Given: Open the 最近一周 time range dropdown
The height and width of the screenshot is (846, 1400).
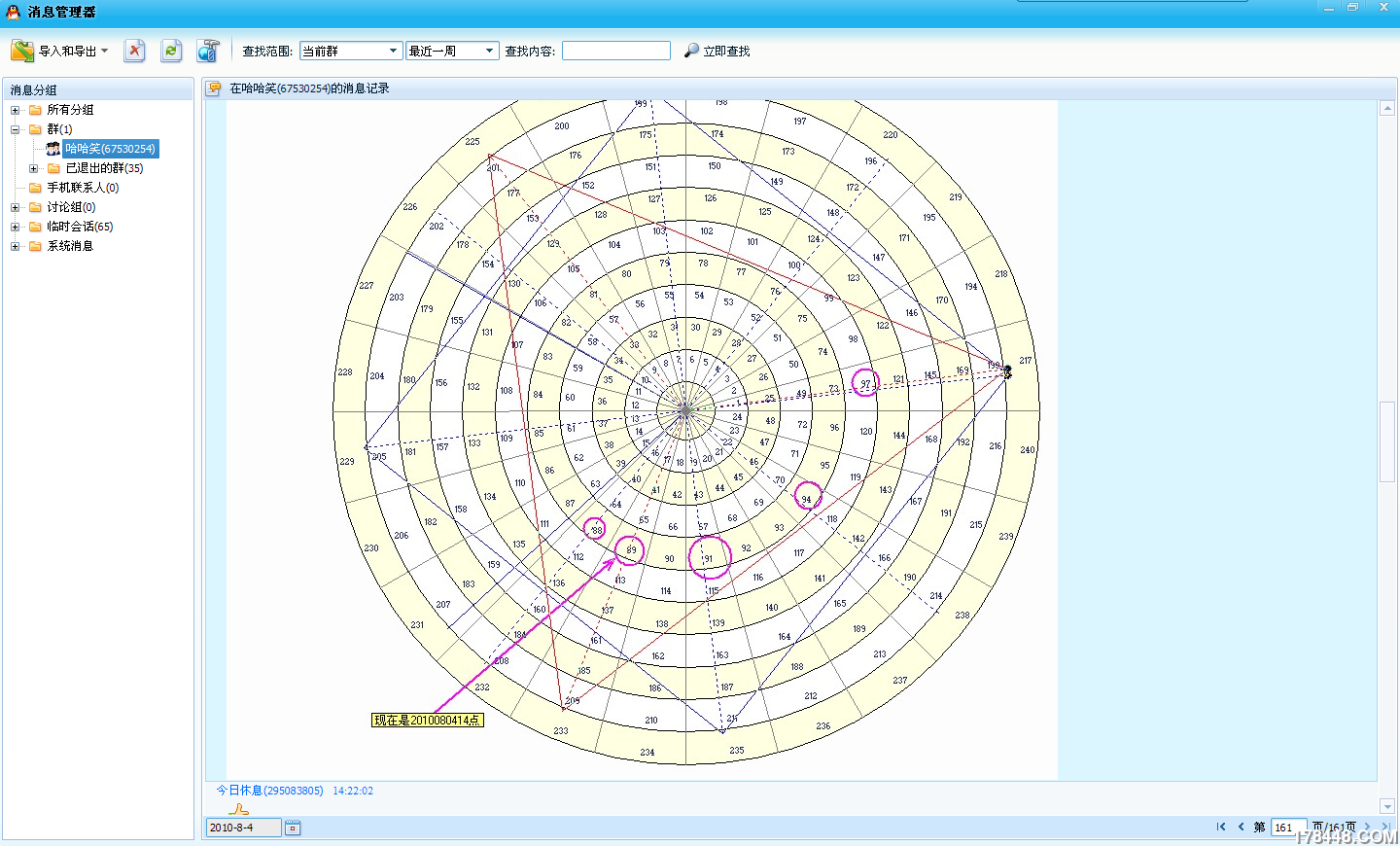Looking at the screenshot, I should 452,51.
